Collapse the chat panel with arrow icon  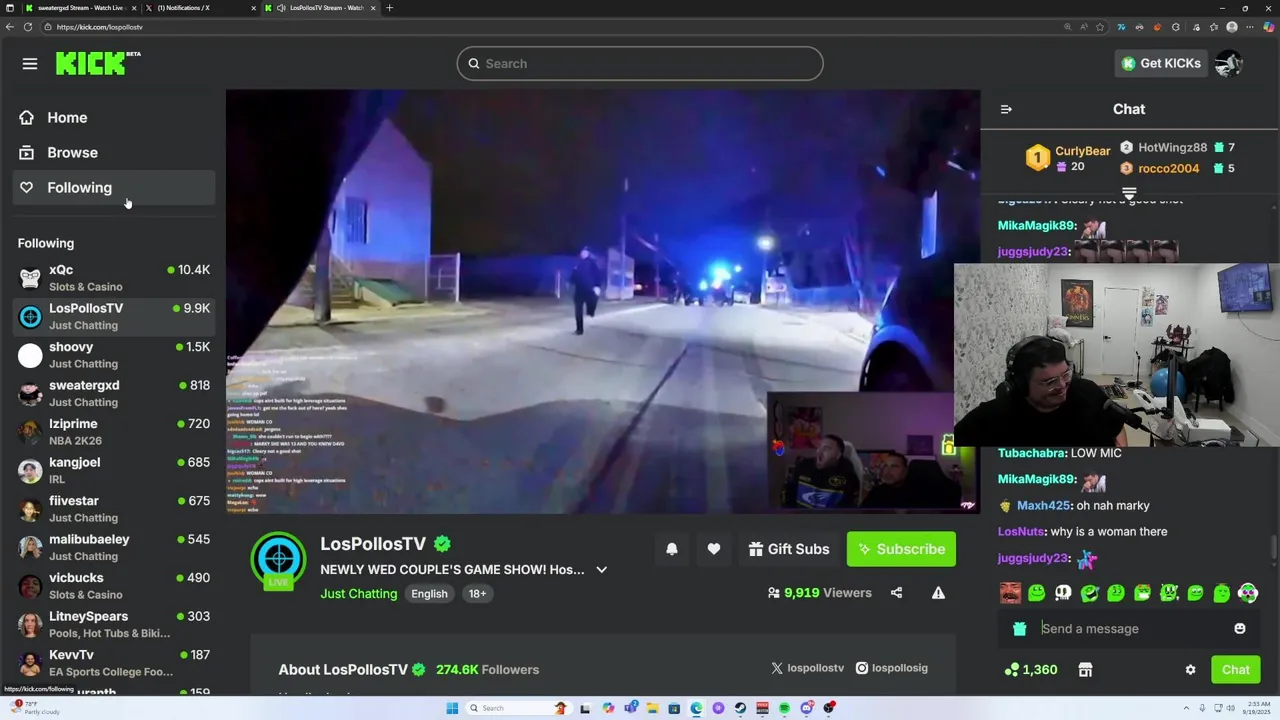pyautogui.click(x=1006, y=109)
